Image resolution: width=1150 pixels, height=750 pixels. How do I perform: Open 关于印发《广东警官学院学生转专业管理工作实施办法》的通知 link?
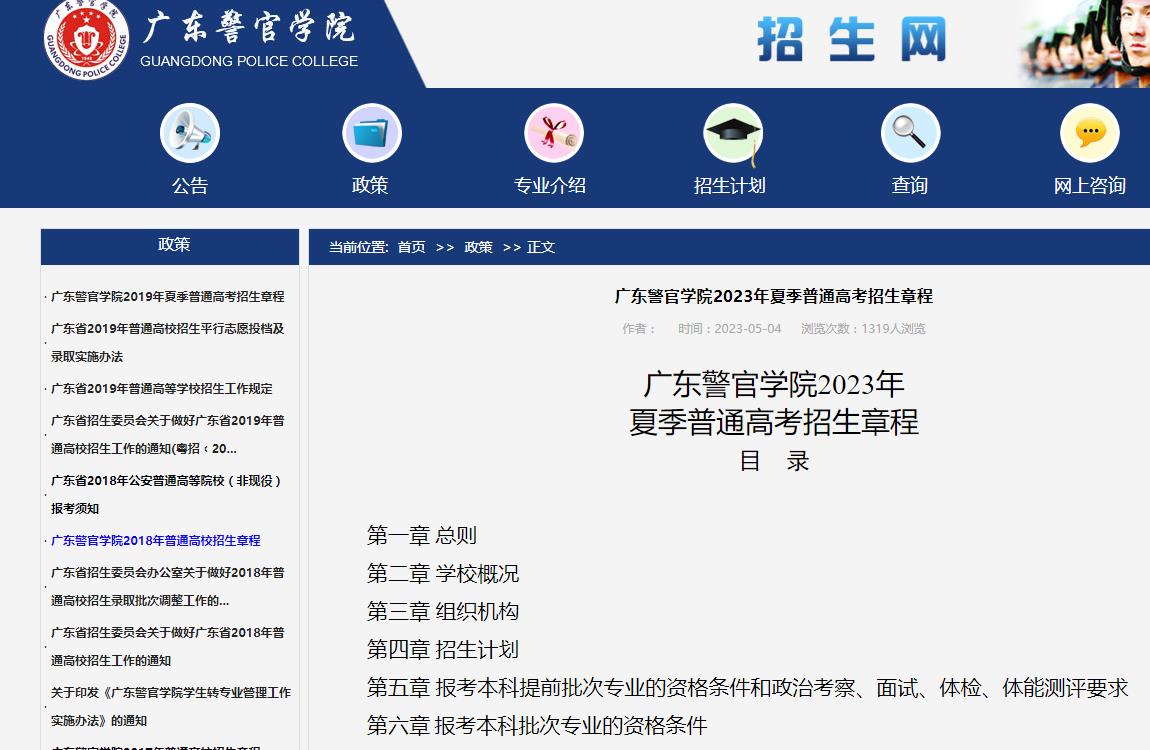click(x=171, y=706)
